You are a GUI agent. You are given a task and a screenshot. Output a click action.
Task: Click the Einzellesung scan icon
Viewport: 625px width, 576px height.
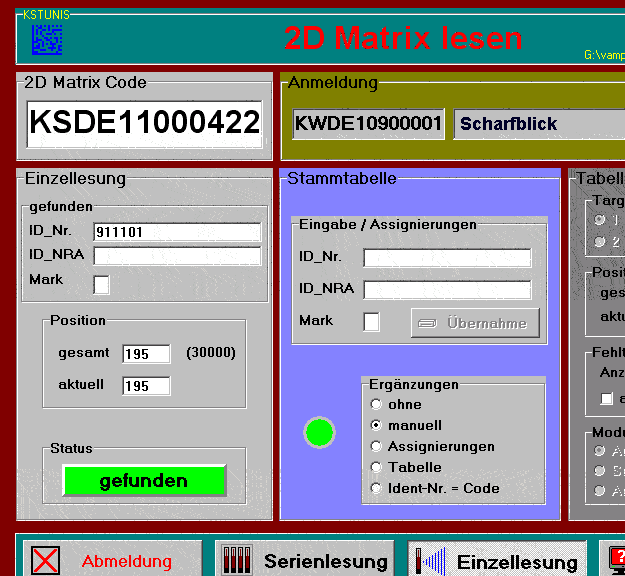tap(430, 561)
